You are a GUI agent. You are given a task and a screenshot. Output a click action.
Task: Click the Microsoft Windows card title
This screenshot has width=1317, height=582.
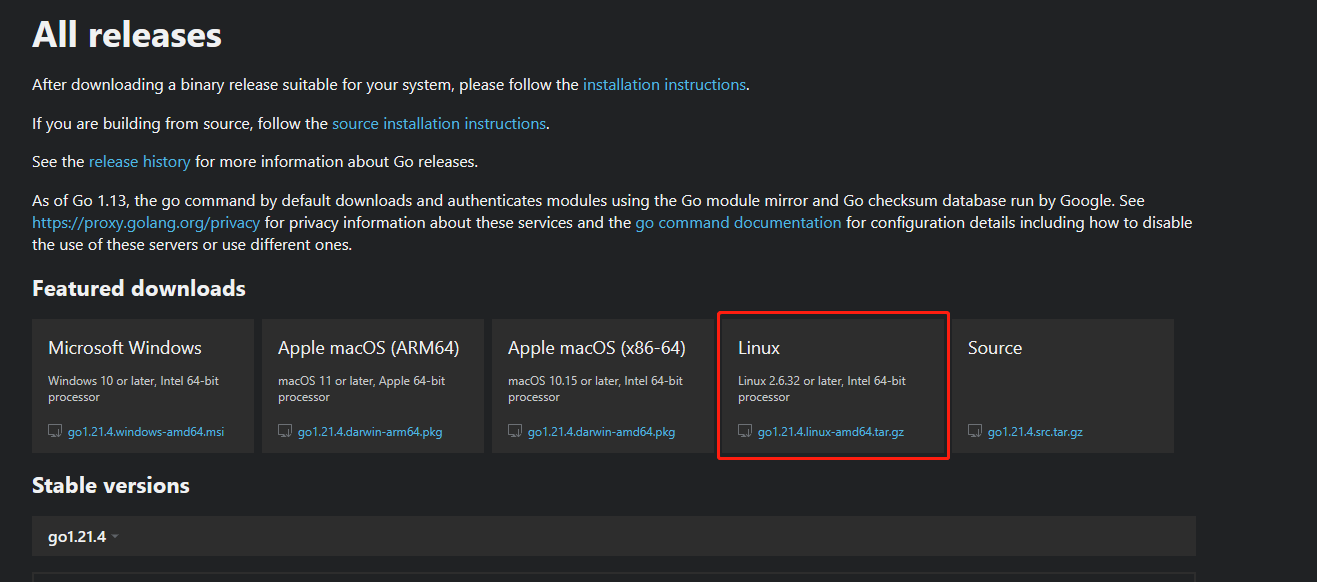125,348
